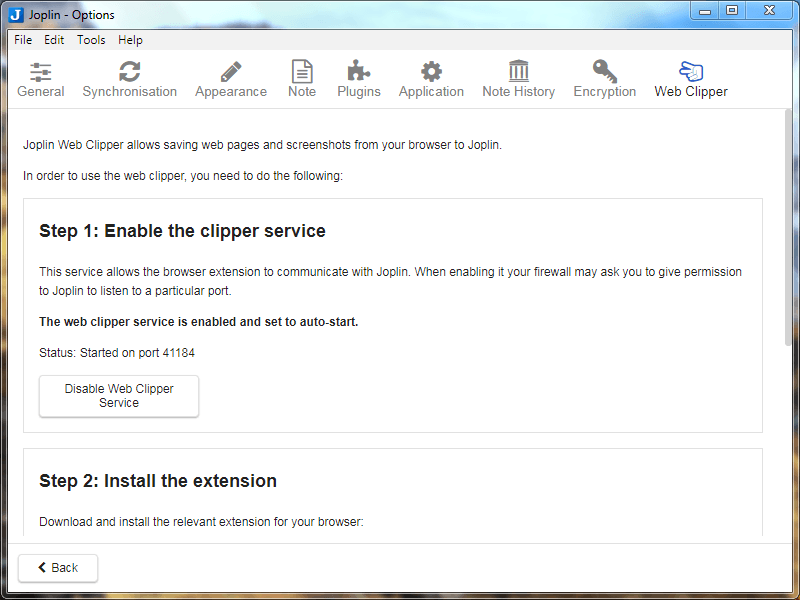Open the Help menu
Screen dimensions: 800x600
click(130, 40)
